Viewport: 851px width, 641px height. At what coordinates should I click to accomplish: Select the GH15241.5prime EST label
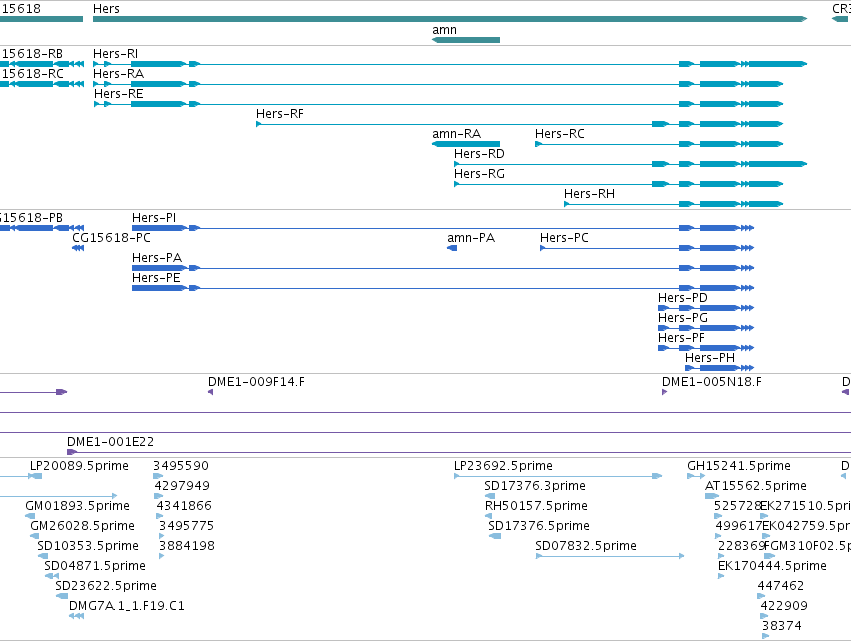click(739, 466)
